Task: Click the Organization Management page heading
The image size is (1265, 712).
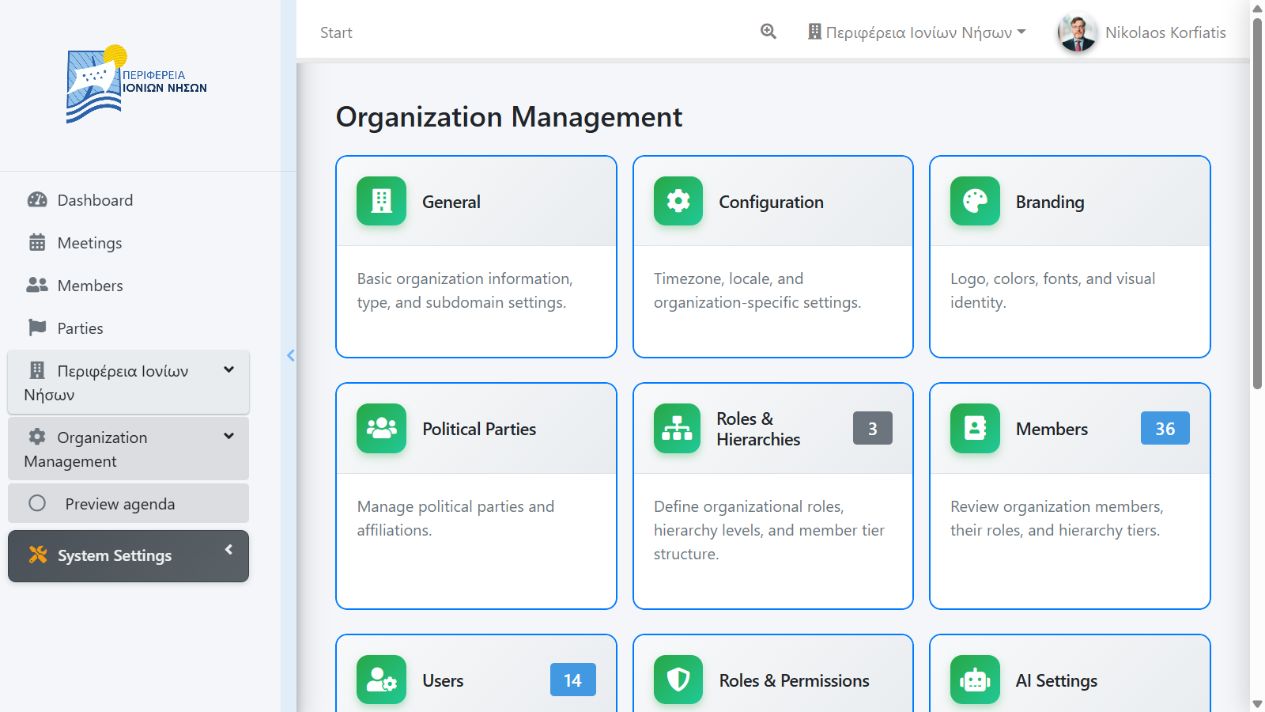Action: coord(509,117)
